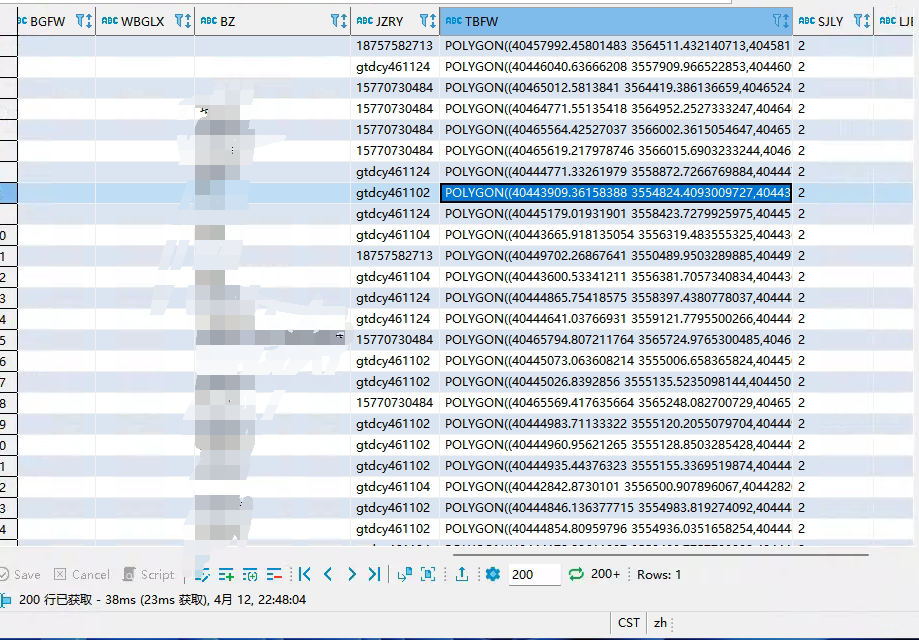Click the Edit cell value icon

pyautogui.click(x=203, y=574)
